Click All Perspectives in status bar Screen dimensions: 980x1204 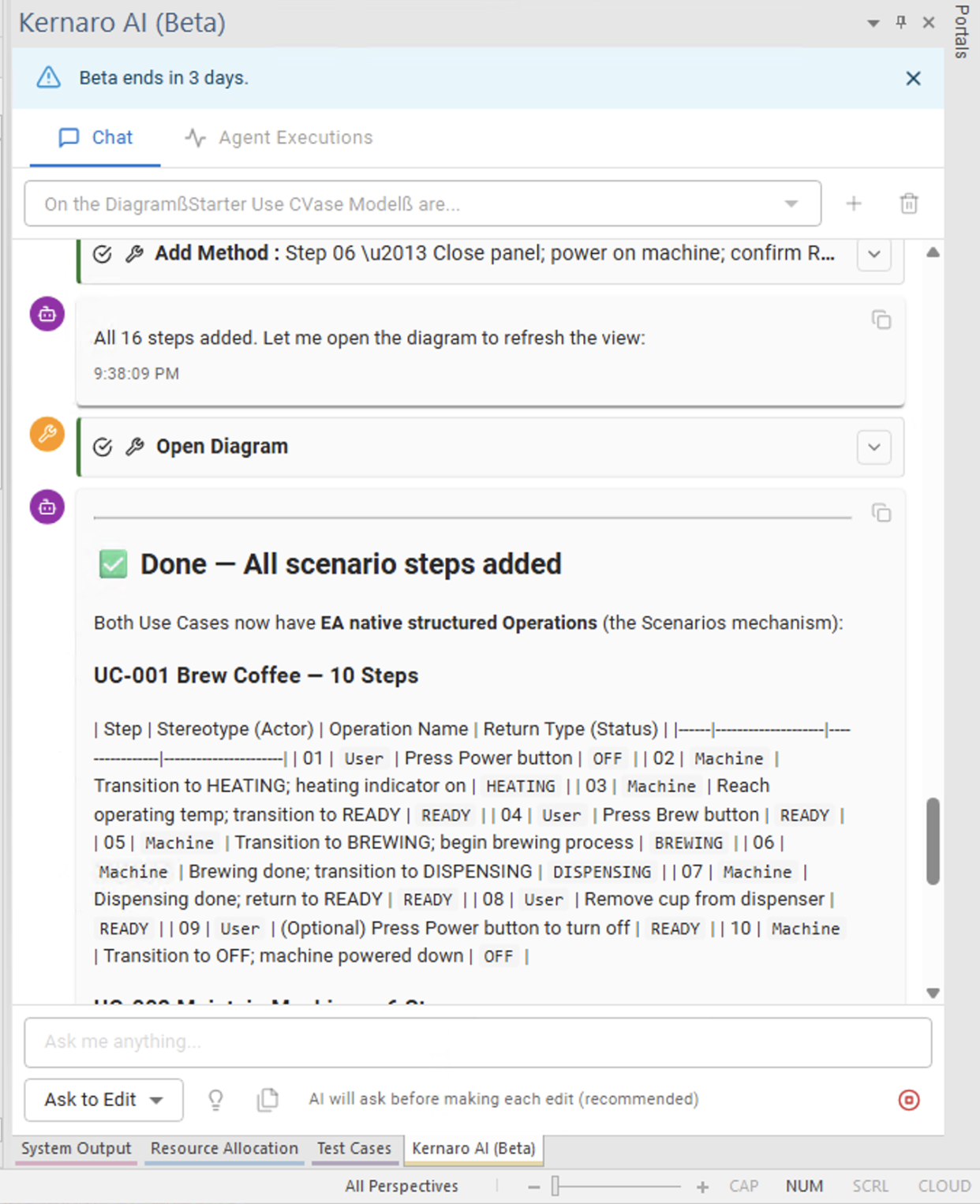402,1186
